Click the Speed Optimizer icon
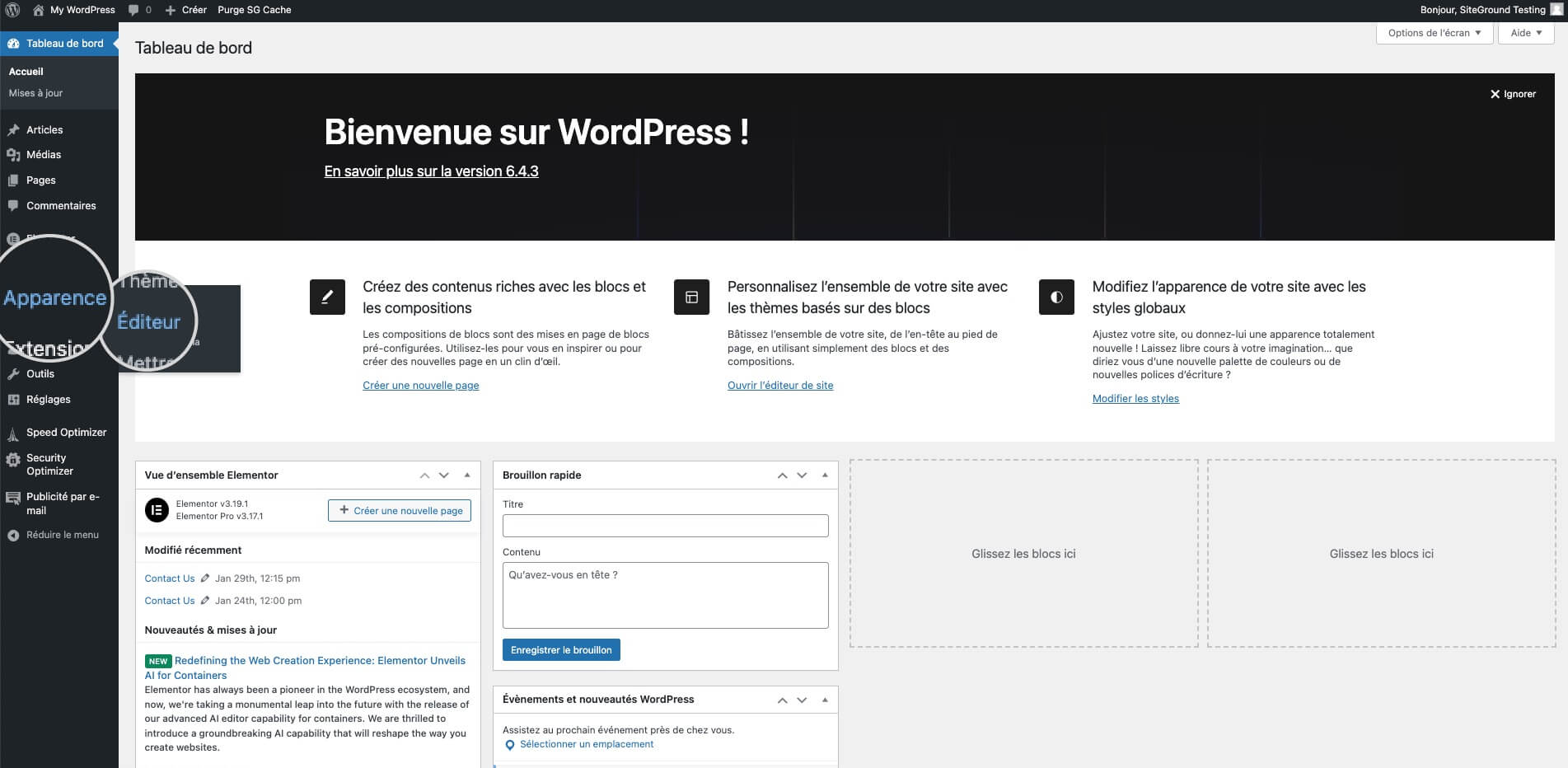1568x768 pixels. [13, 433]
